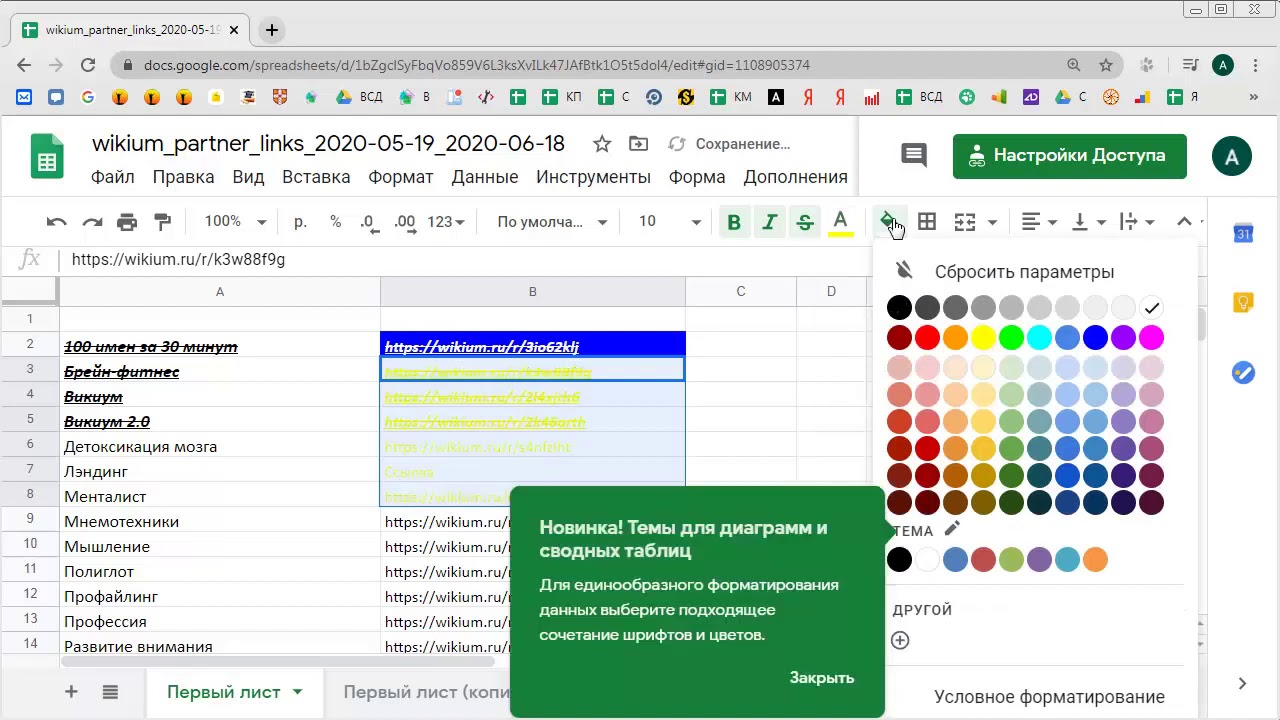Click the Fill color bucket icon

888,222
